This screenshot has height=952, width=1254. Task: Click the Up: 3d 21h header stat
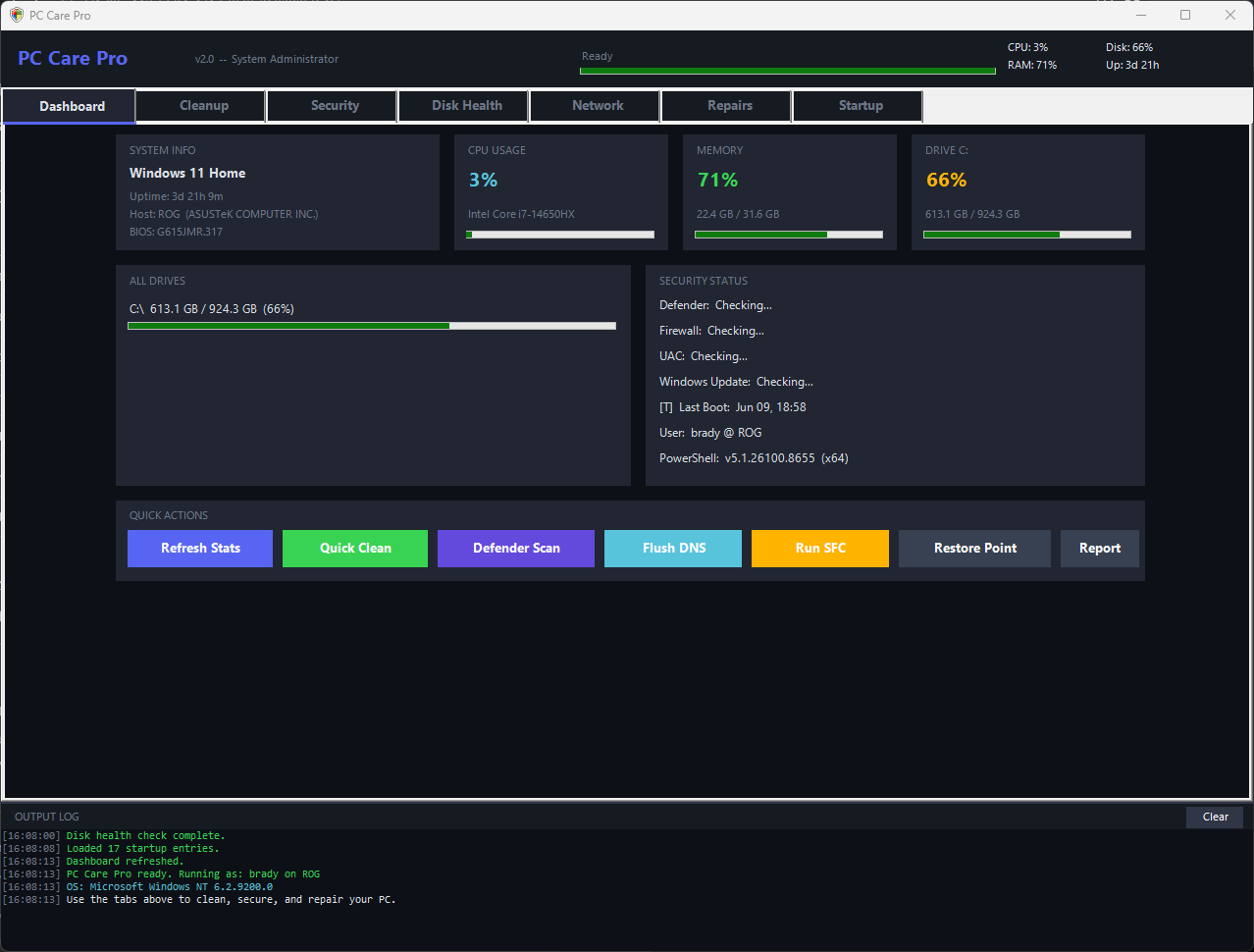pyautogui.click(x=1132, y=65)
